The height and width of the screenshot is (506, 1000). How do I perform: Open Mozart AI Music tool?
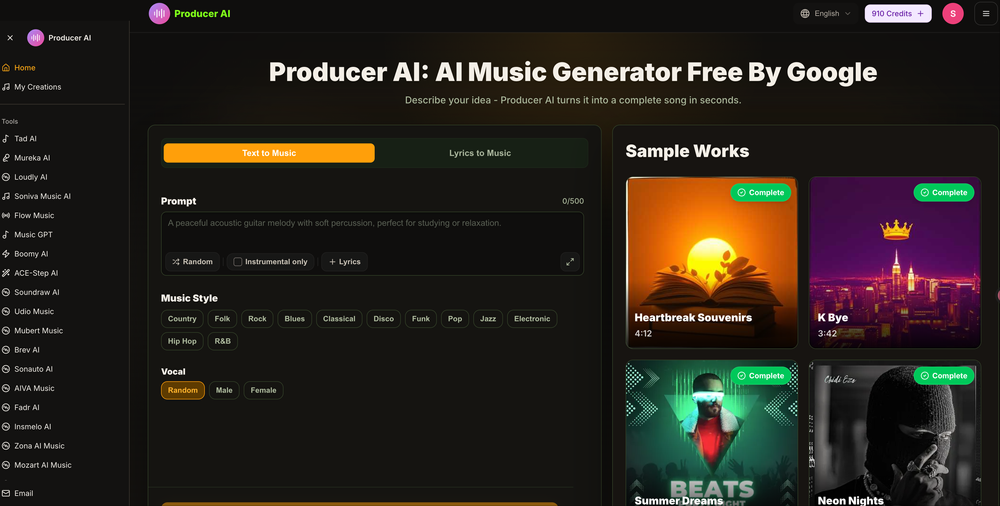(x=43, y=465)
